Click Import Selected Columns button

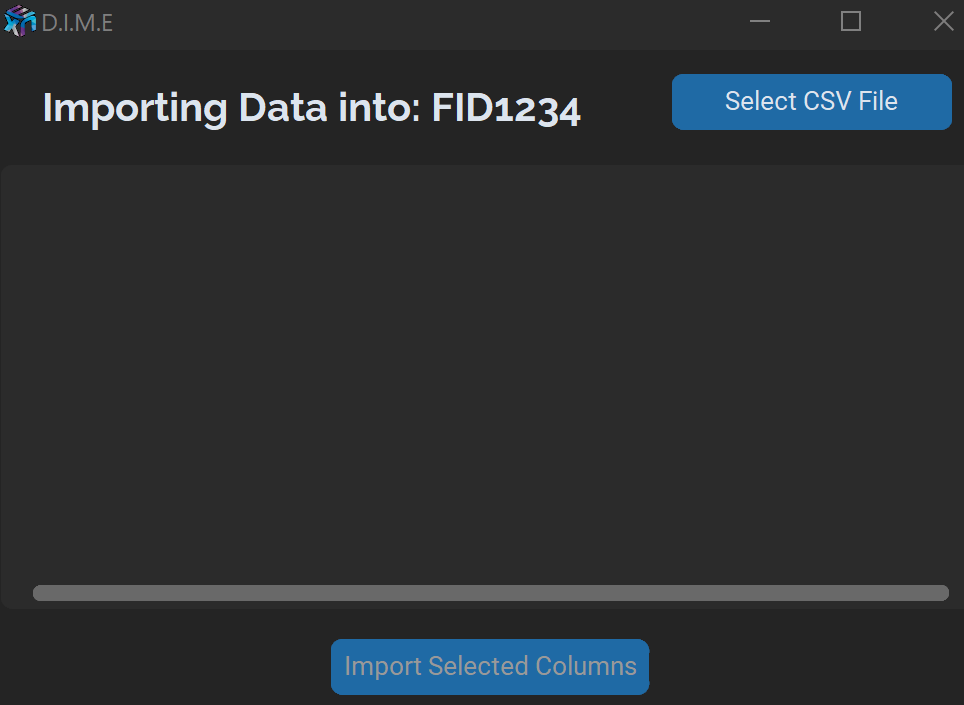(490, 667)
